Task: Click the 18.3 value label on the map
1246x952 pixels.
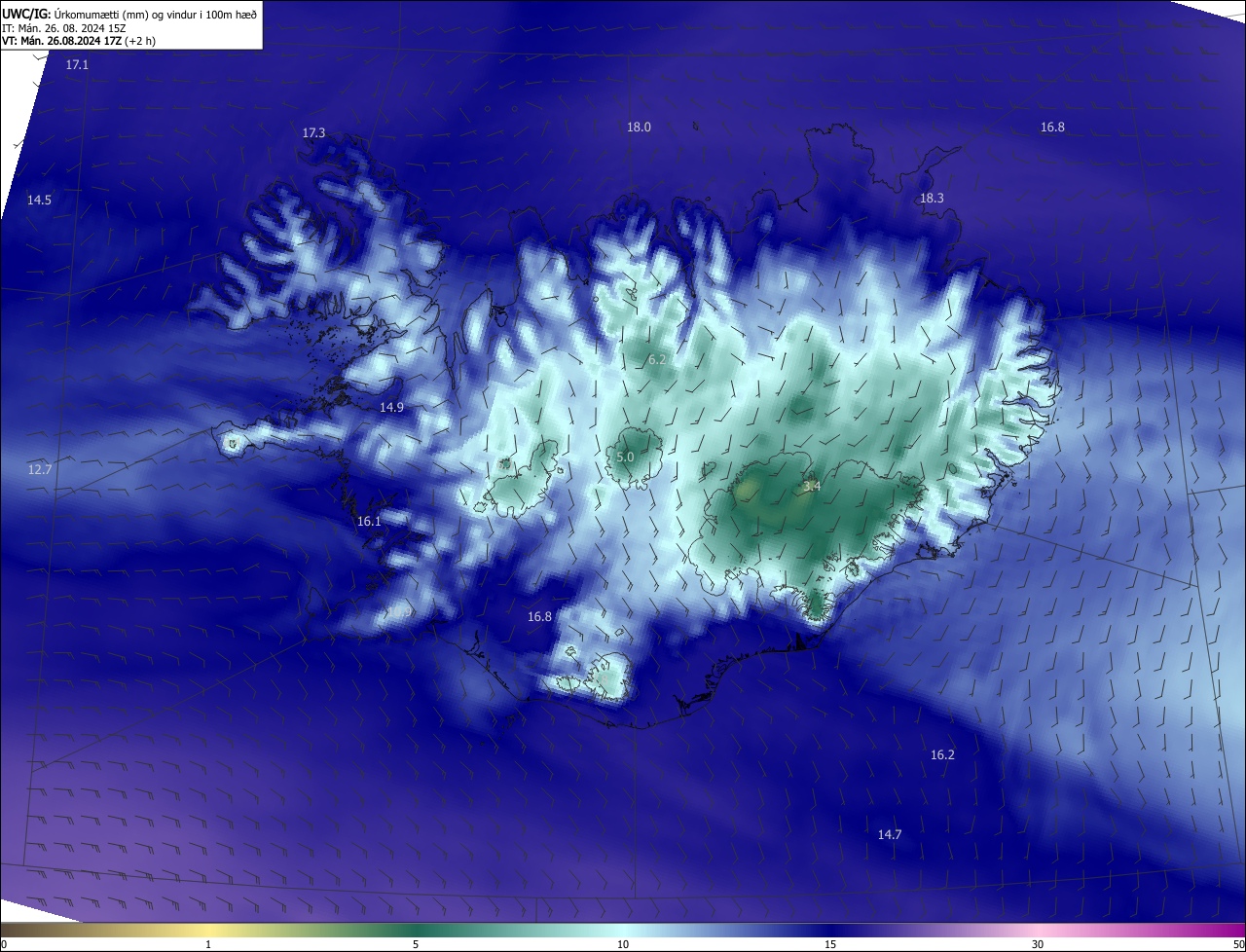Action: (932, 199)
